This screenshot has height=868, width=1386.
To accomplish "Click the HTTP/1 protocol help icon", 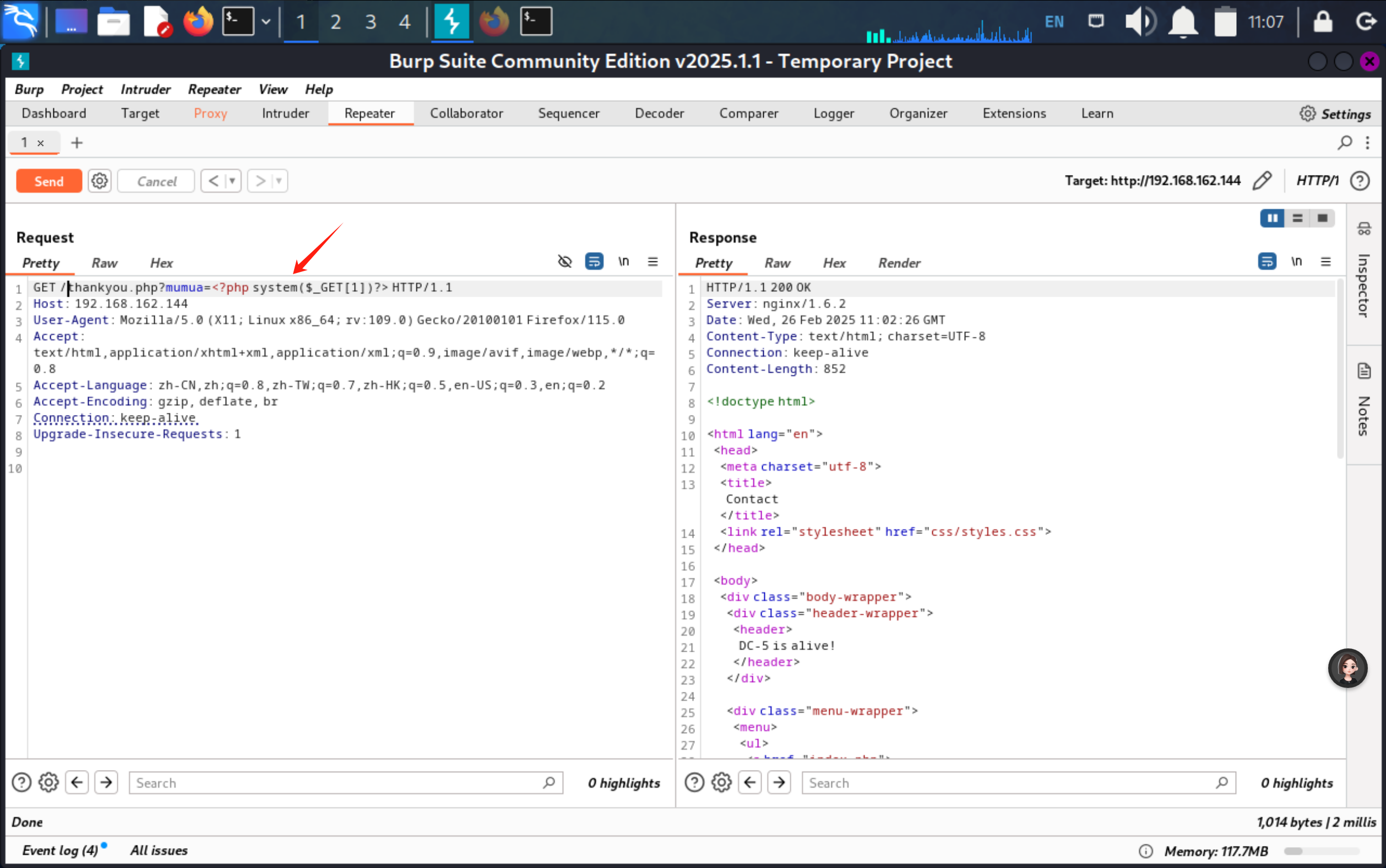I will click(1360, 181).
